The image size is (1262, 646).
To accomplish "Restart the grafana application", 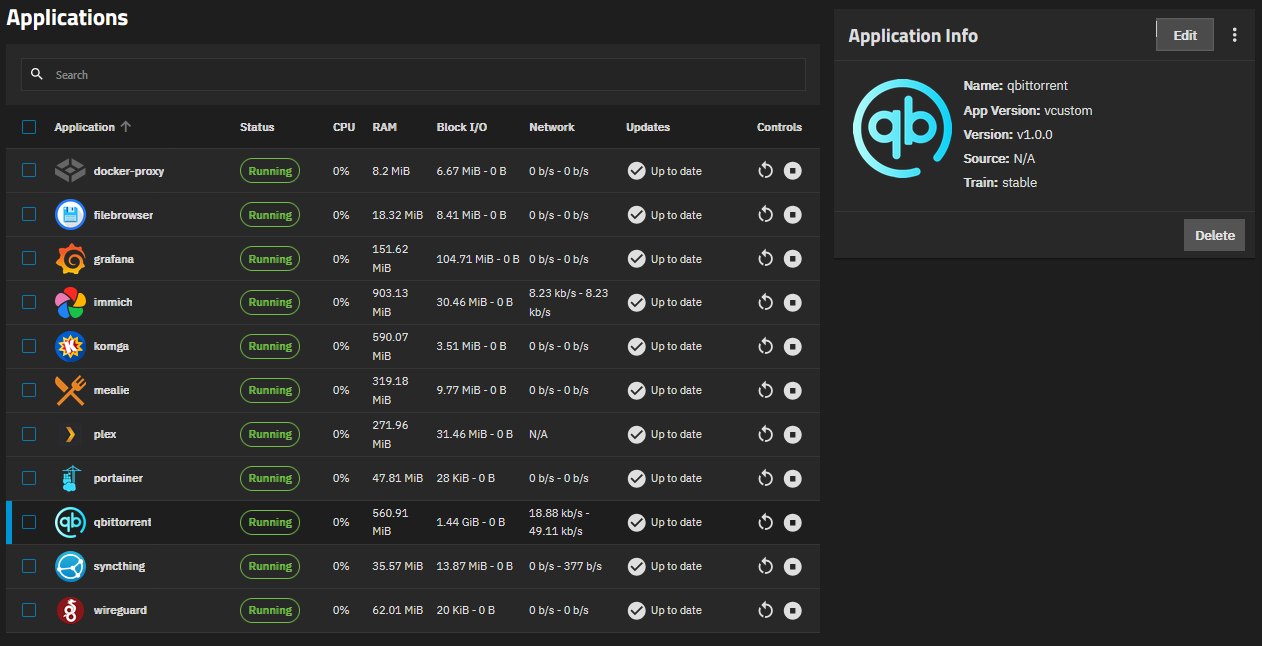I will click(765, 258).
